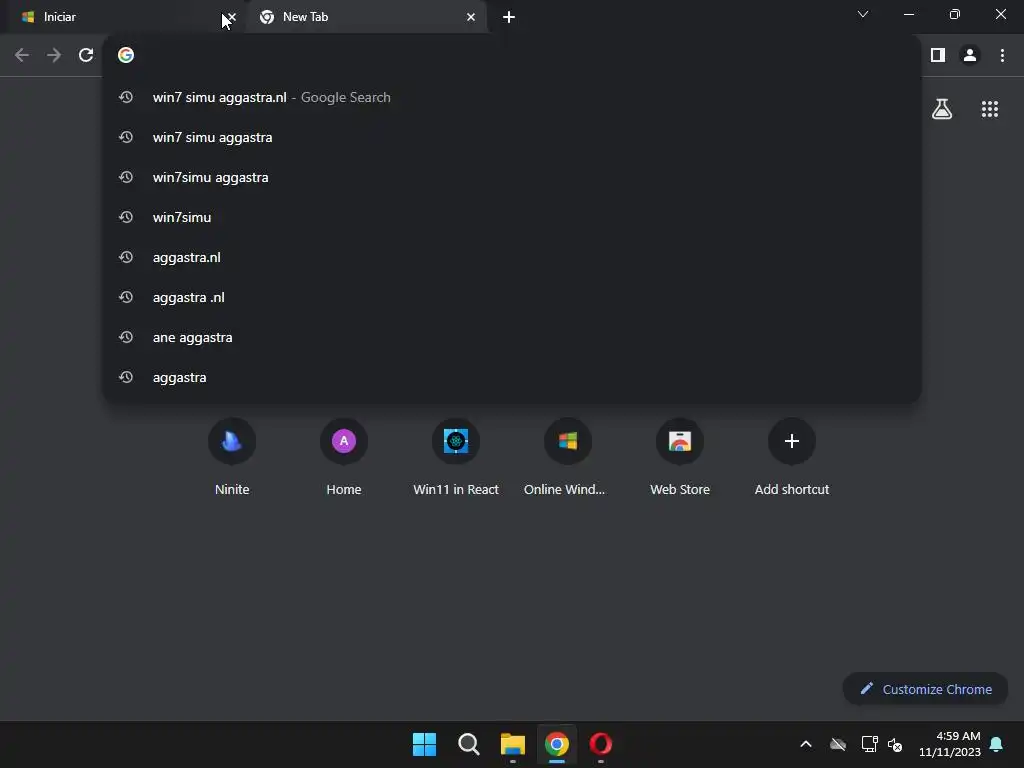1024x768 pixels.
Task: Switch to the New Tab tab
Action: coord(366,17)
